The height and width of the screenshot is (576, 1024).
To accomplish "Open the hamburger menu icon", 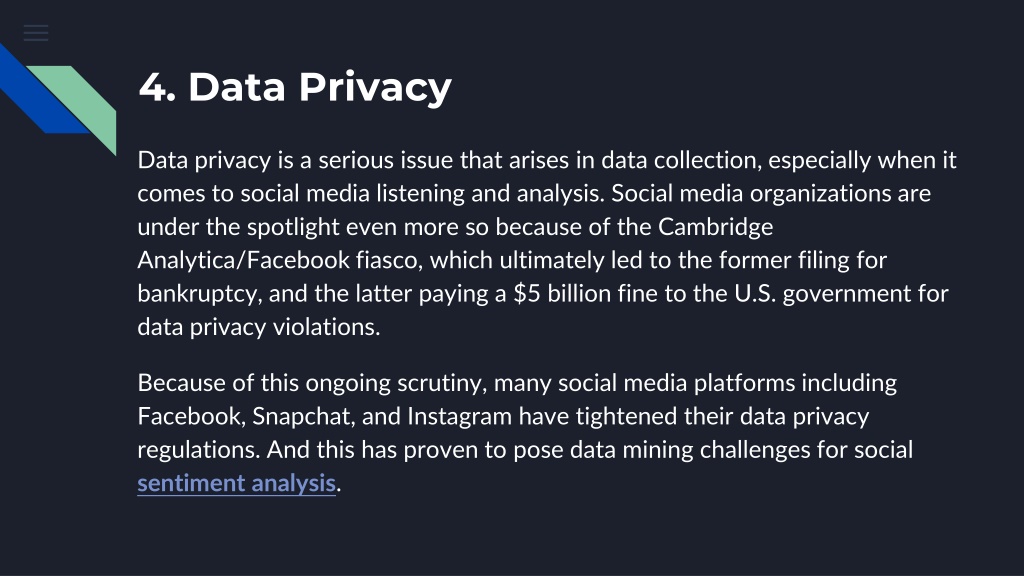I will point(36,33).
